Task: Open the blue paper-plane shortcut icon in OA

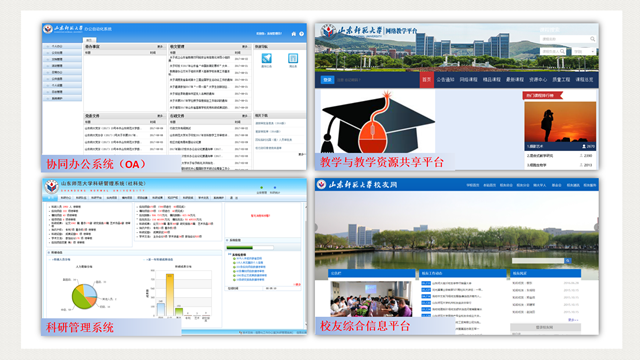Action: tap(267, 58)
